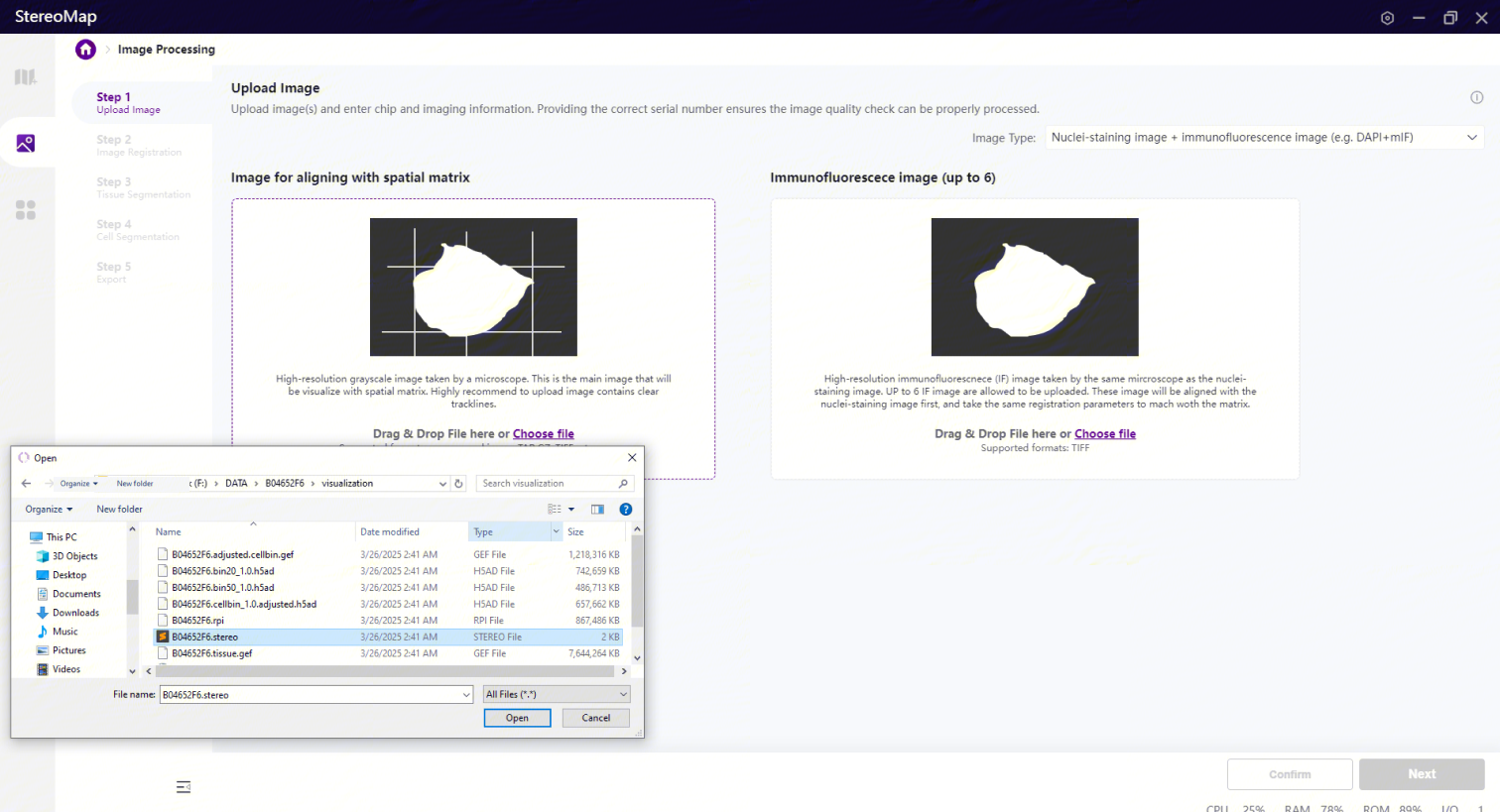Screen dimensions: 1500x812
Task: Click B04652F6 in the address breadcrumb
Action: pyautogui.click(x=285, y=484)
